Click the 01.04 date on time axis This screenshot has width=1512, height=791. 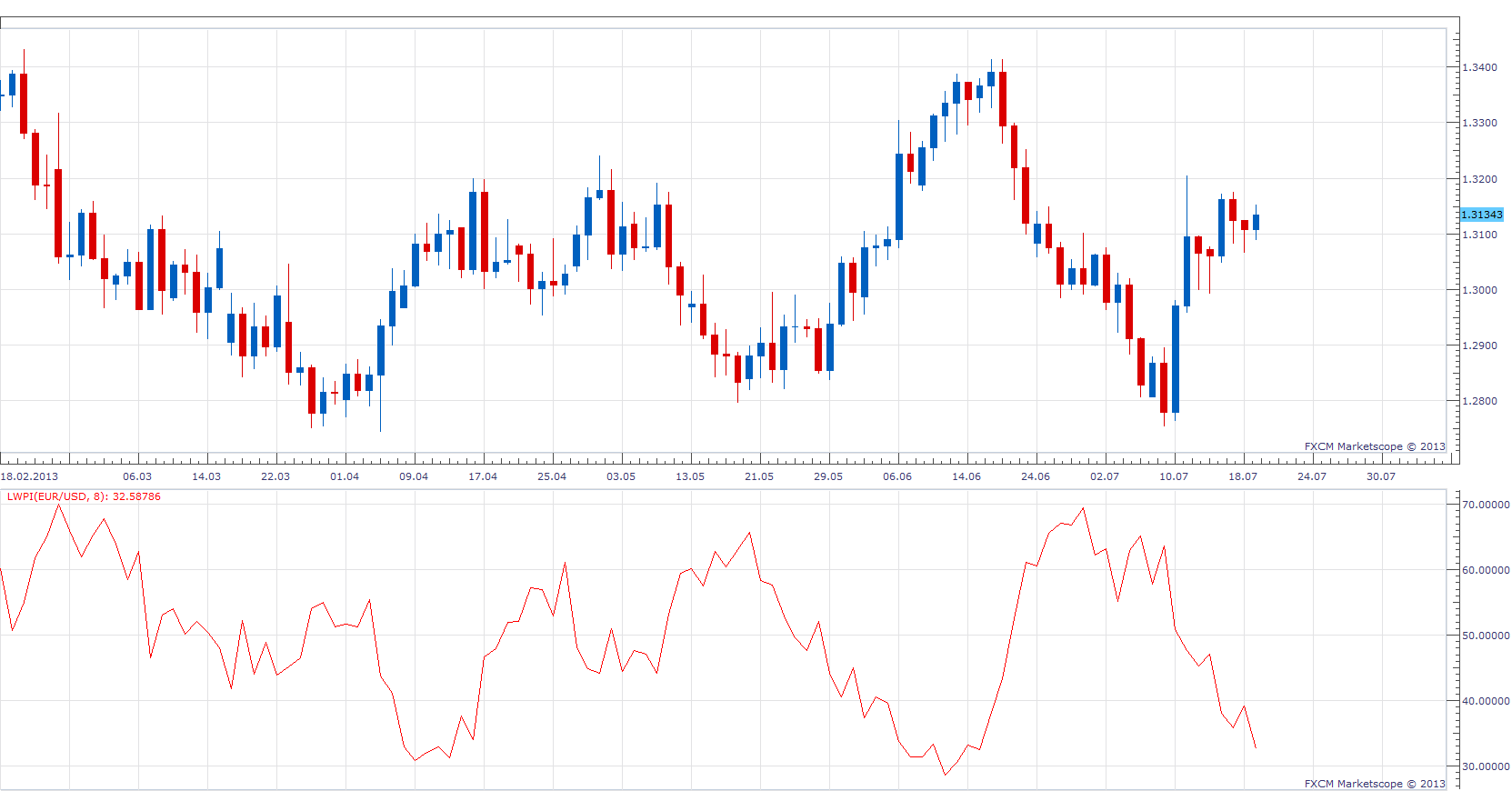(x=345, y=476)
